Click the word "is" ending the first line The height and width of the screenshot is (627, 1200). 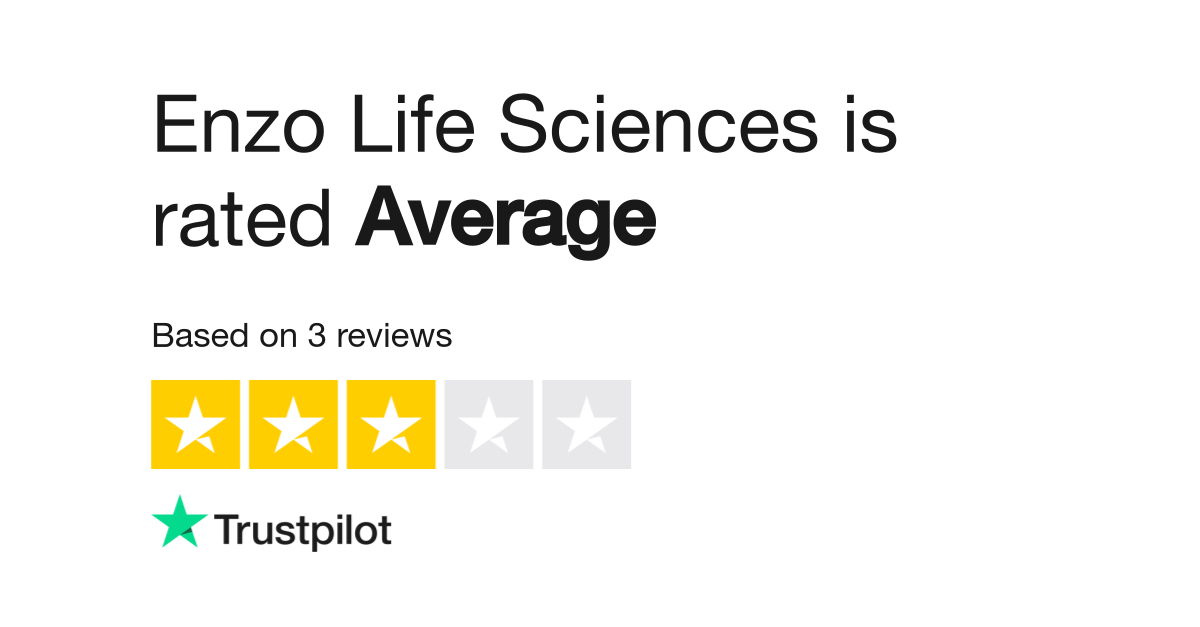(868, 127)
